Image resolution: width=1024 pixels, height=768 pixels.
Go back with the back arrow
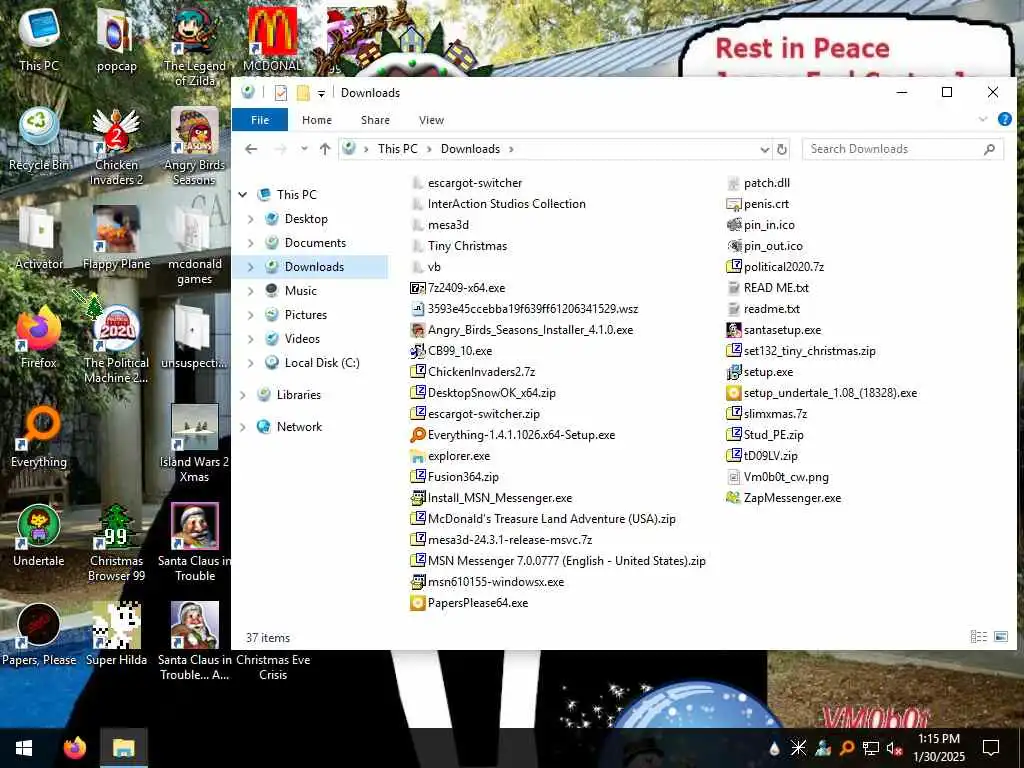(251, 149)
